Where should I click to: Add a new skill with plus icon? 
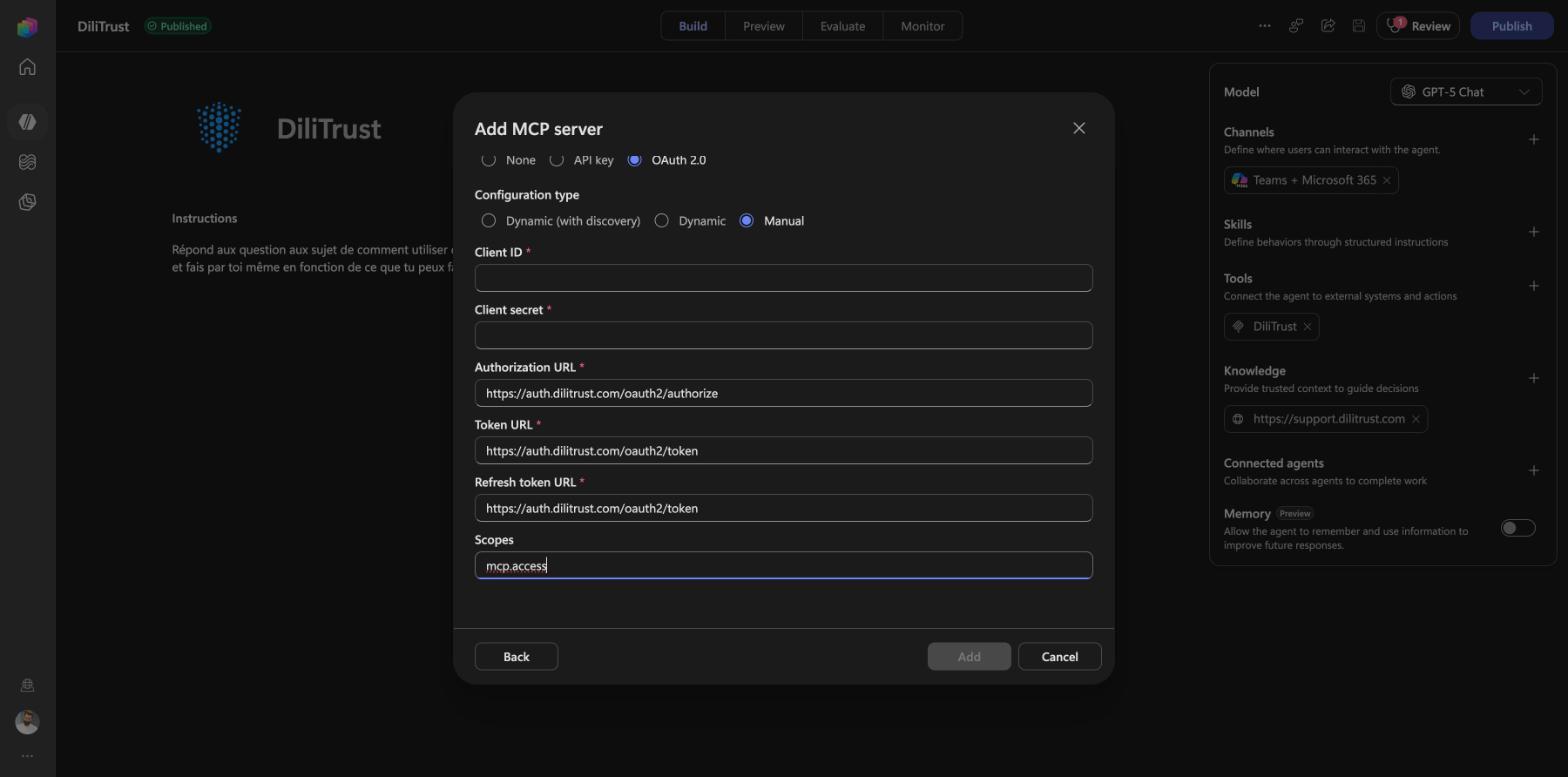click(x=1533, y=232)
